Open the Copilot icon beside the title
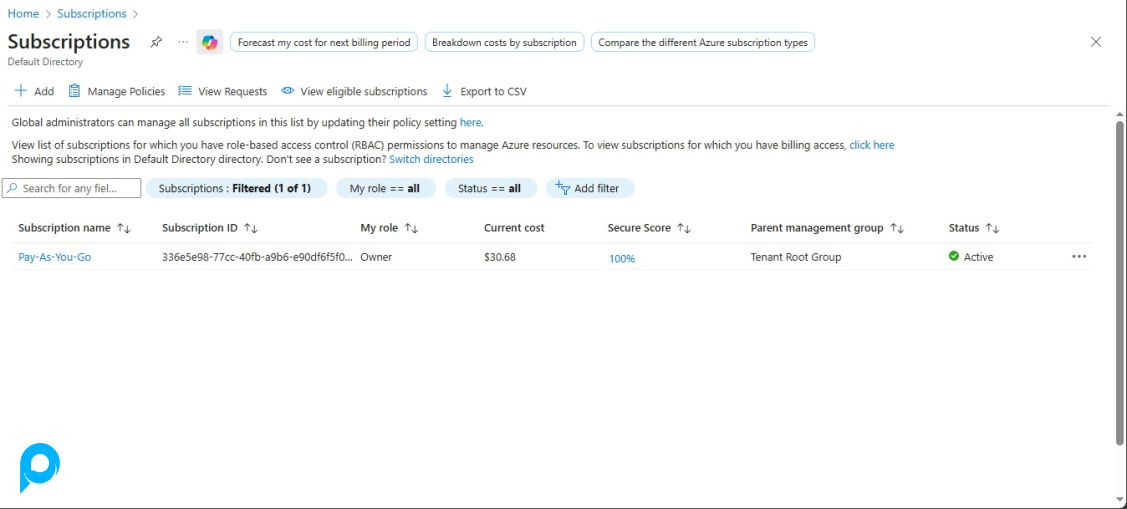 click(210, 42)
